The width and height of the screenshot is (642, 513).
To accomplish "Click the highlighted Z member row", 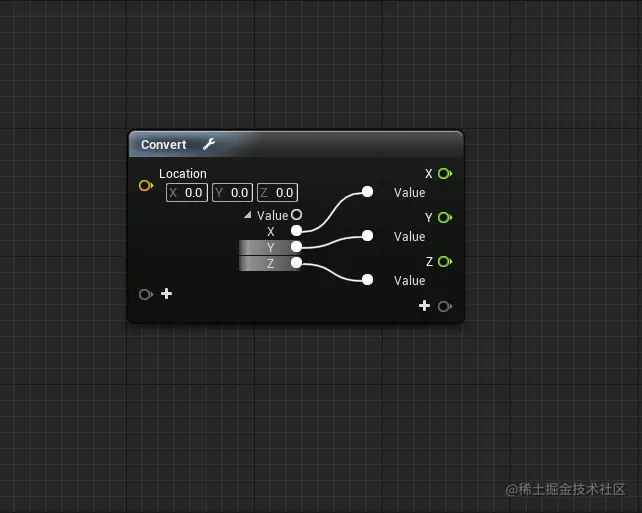I will [269, 263].
